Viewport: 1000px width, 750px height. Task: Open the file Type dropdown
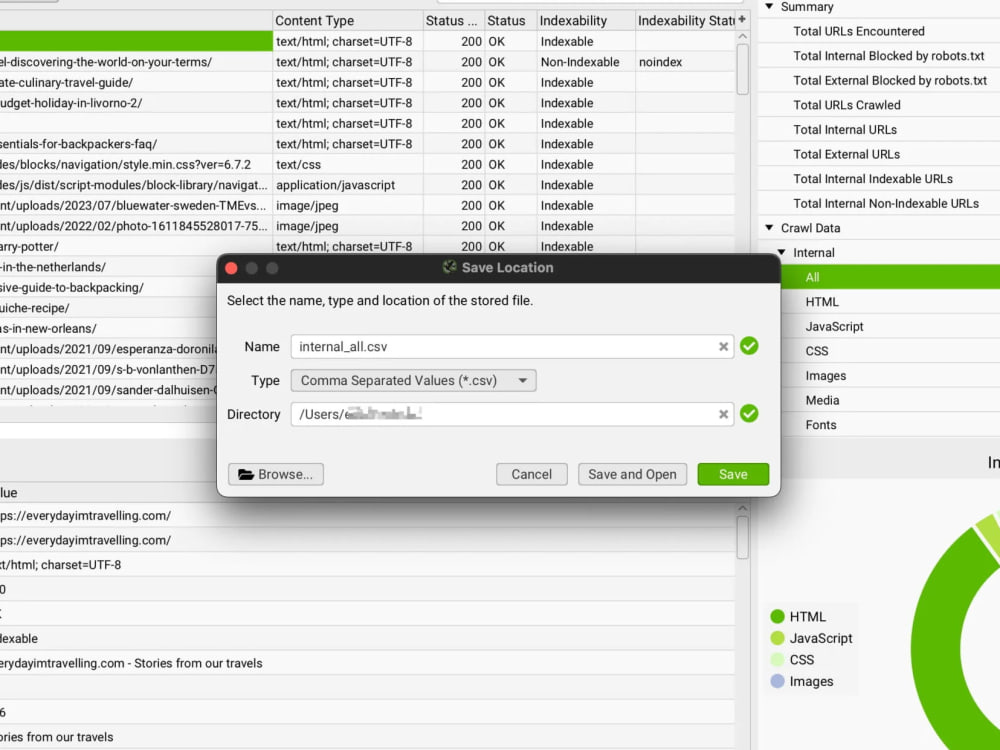(x=413, y=381)
